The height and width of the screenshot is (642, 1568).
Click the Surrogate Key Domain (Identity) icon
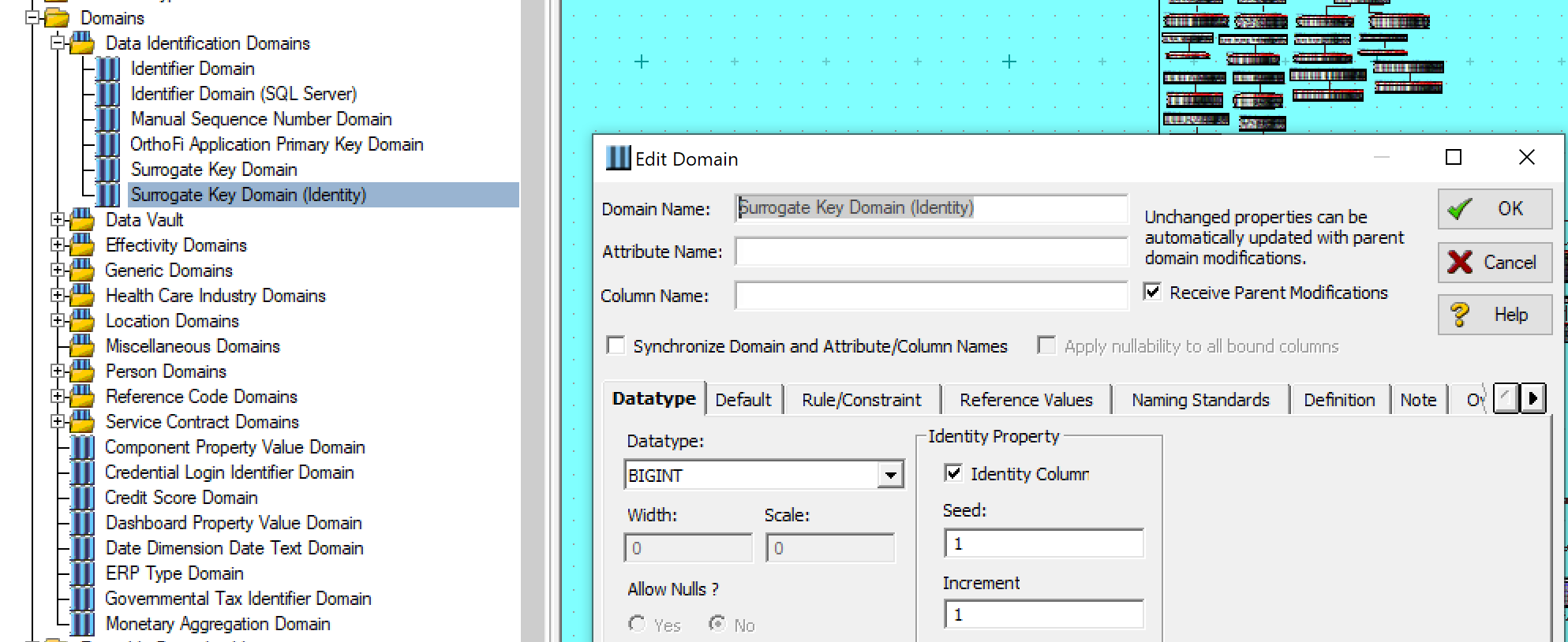pos(107,195)
